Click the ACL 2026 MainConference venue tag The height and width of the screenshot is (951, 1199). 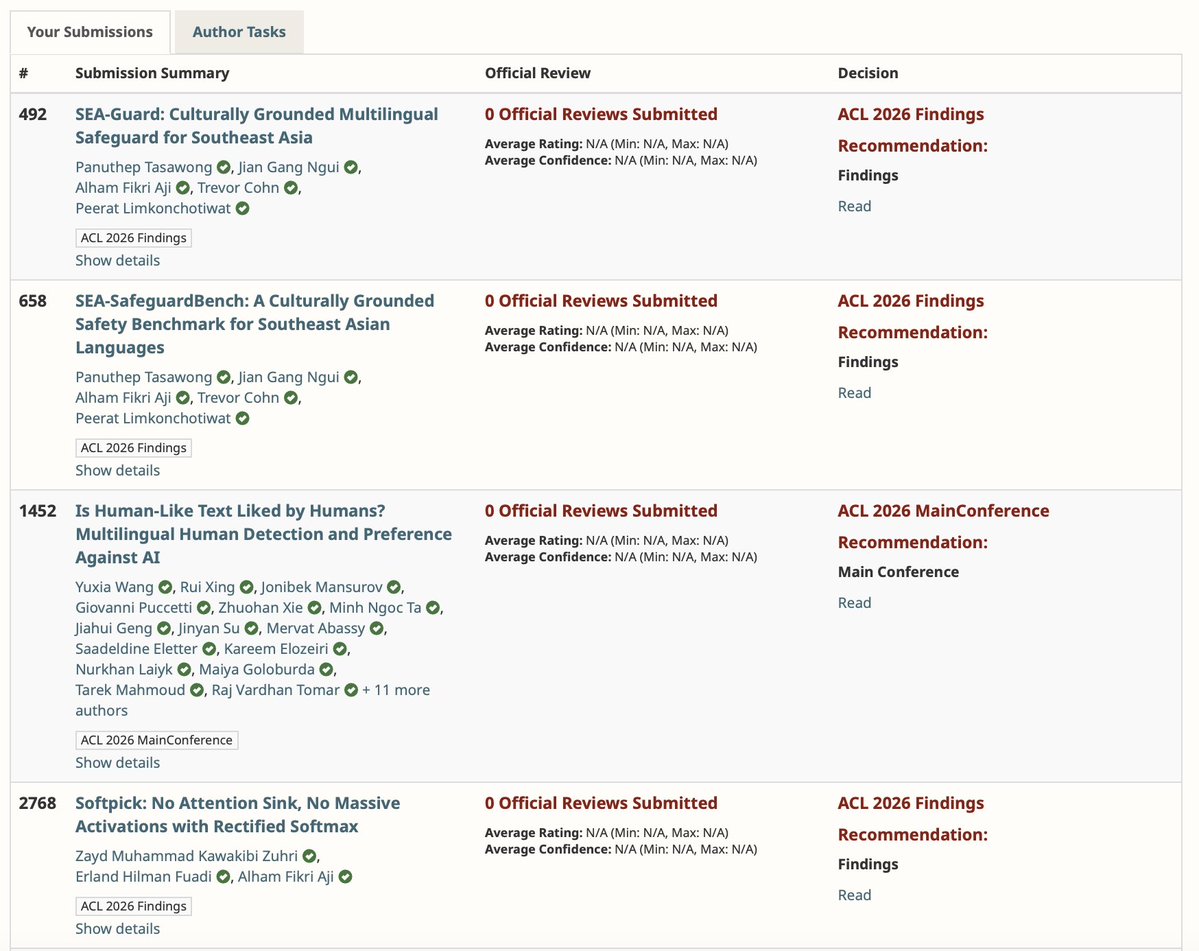click(157, 740)
